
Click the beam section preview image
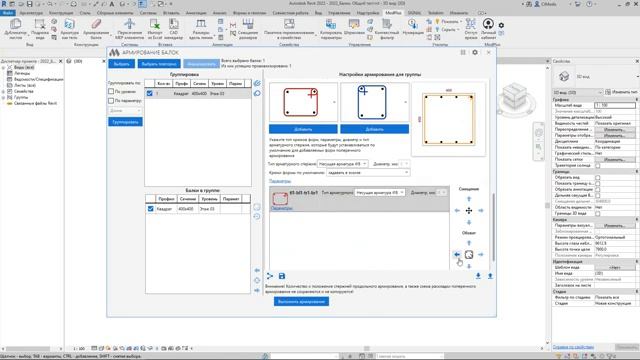449,120
